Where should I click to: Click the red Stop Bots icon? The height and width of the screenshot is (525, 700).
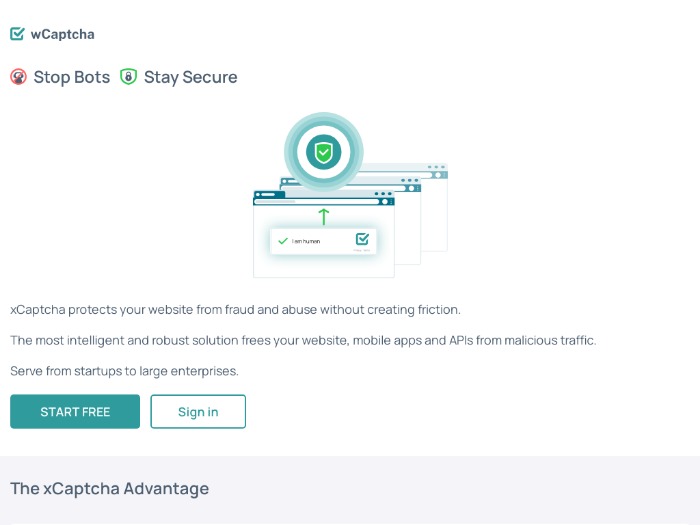tap(18, 77)
